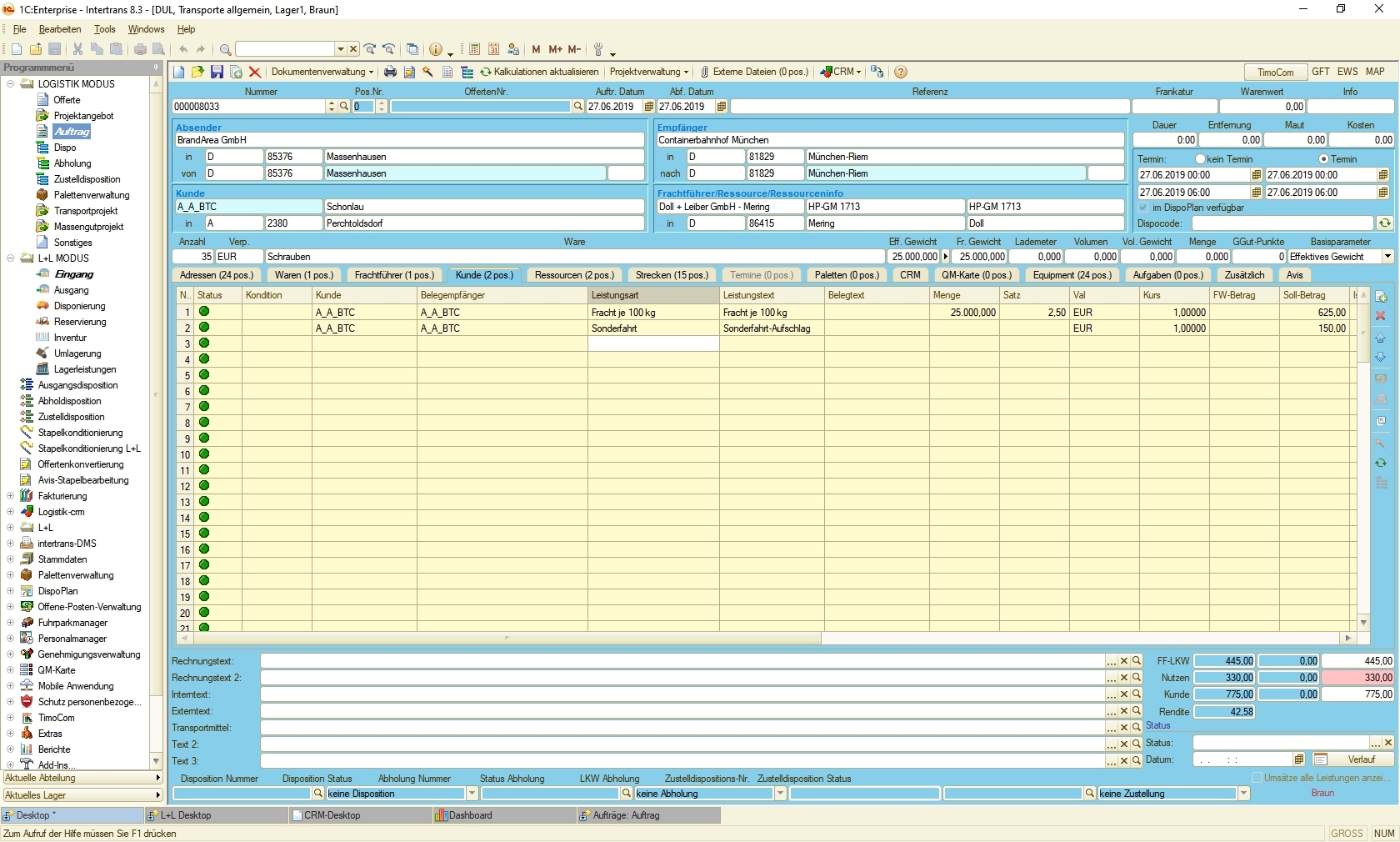
Task: Expand the Fakturierung tree node
Action: [x=10, y=496]
